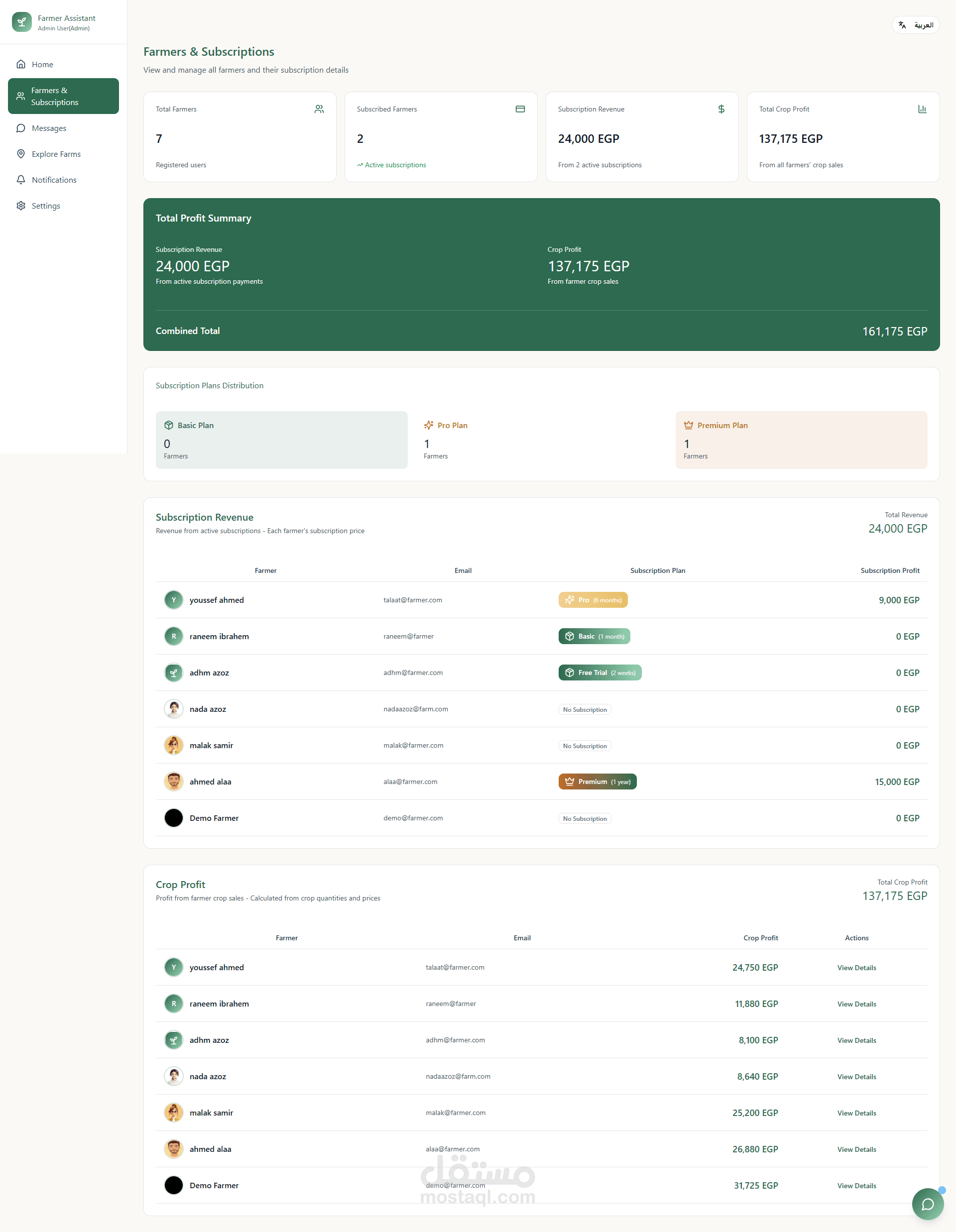Click nada azoz avatar in Subscription Revenue
956x1232 pixels.
pyautogui.click(x=173, y=709)
